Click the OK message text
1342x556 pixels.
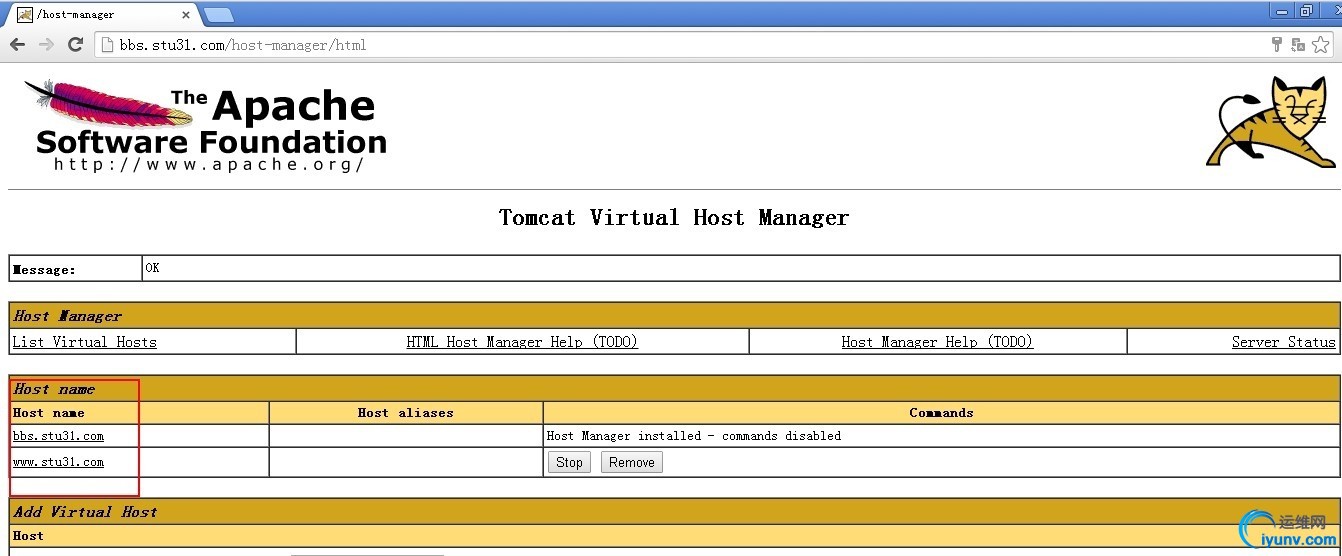click(x=152, y=268)
